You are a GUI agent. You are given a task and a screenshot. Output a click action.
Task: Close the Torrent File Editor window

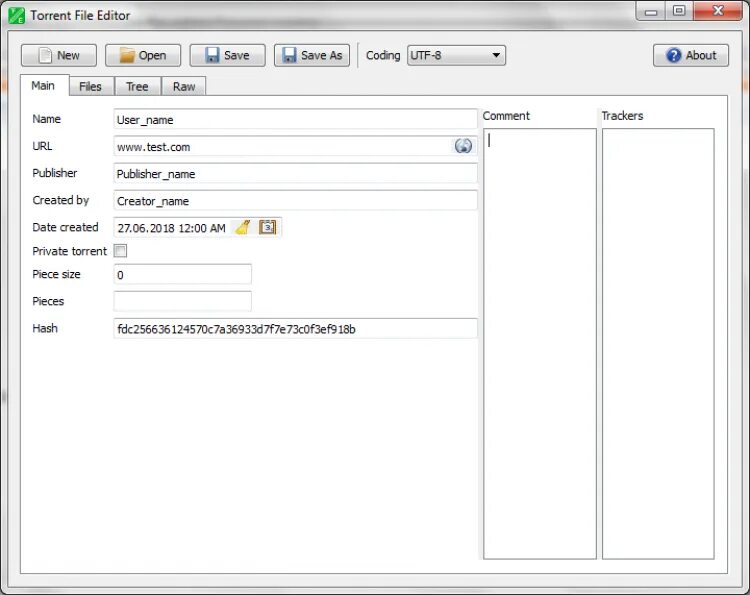click(717, 11)
